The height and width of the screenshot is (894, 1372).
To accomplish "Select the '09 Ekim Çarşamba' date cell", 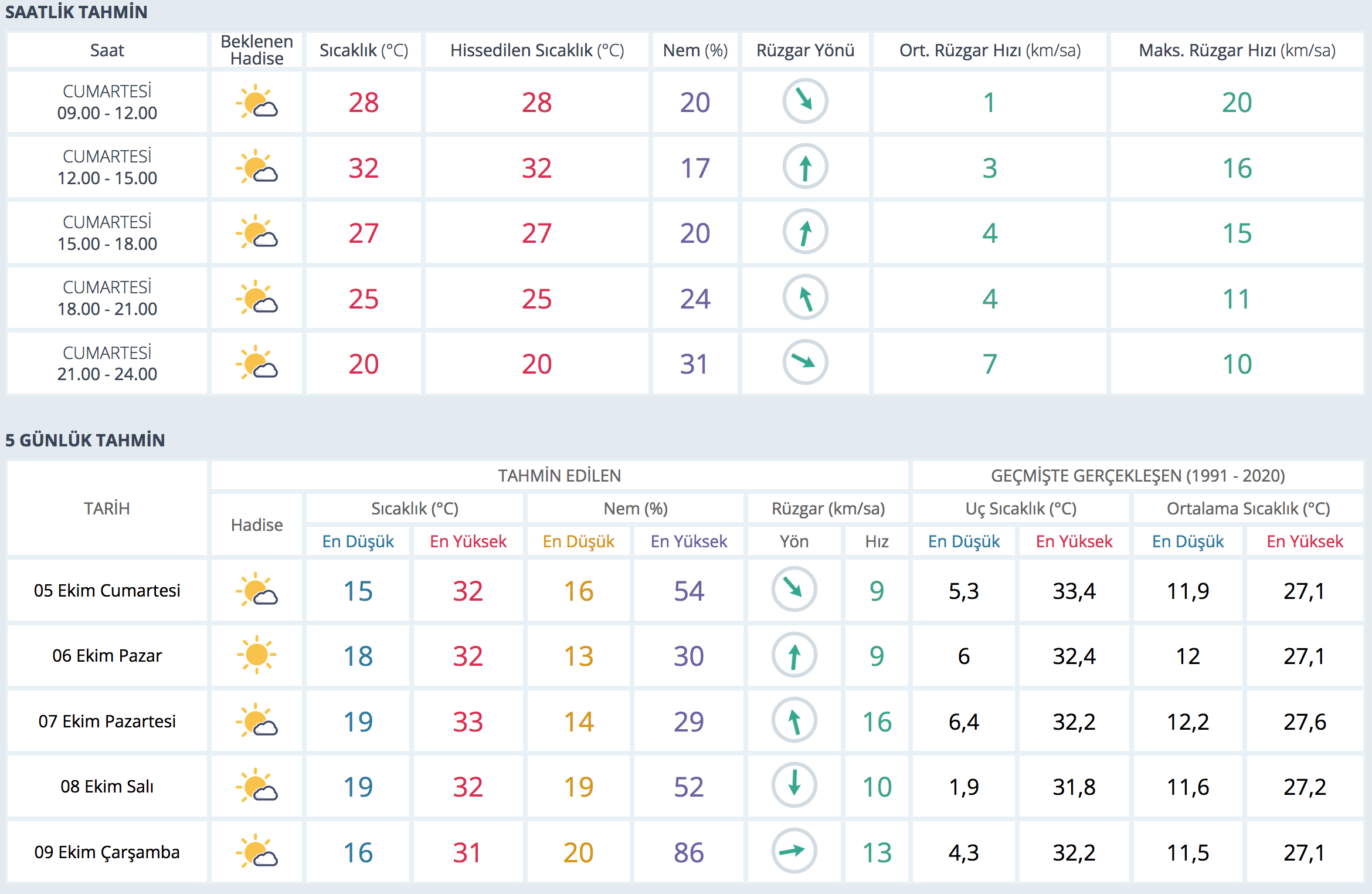I will 107,852.
